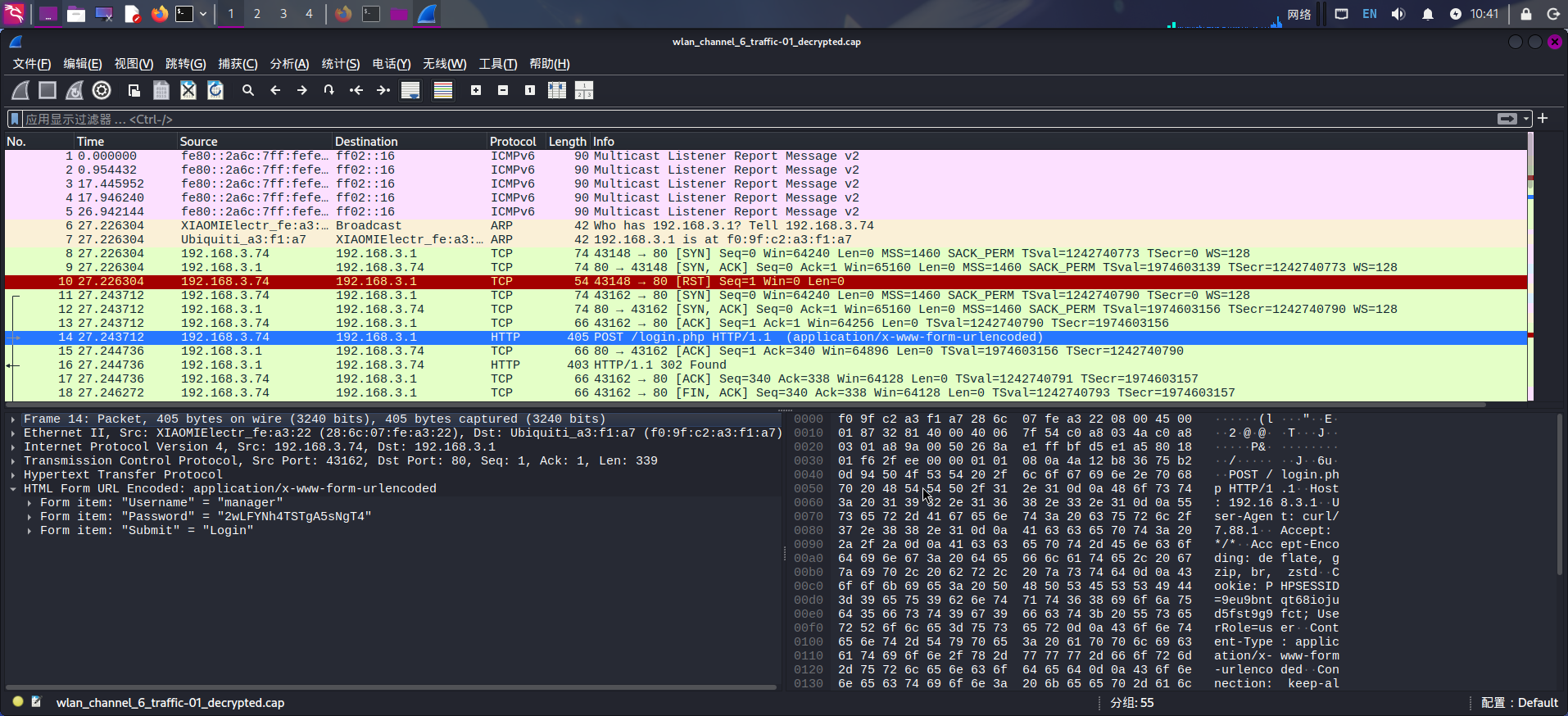Sort packets by Time column header

[x=125, y=142]
